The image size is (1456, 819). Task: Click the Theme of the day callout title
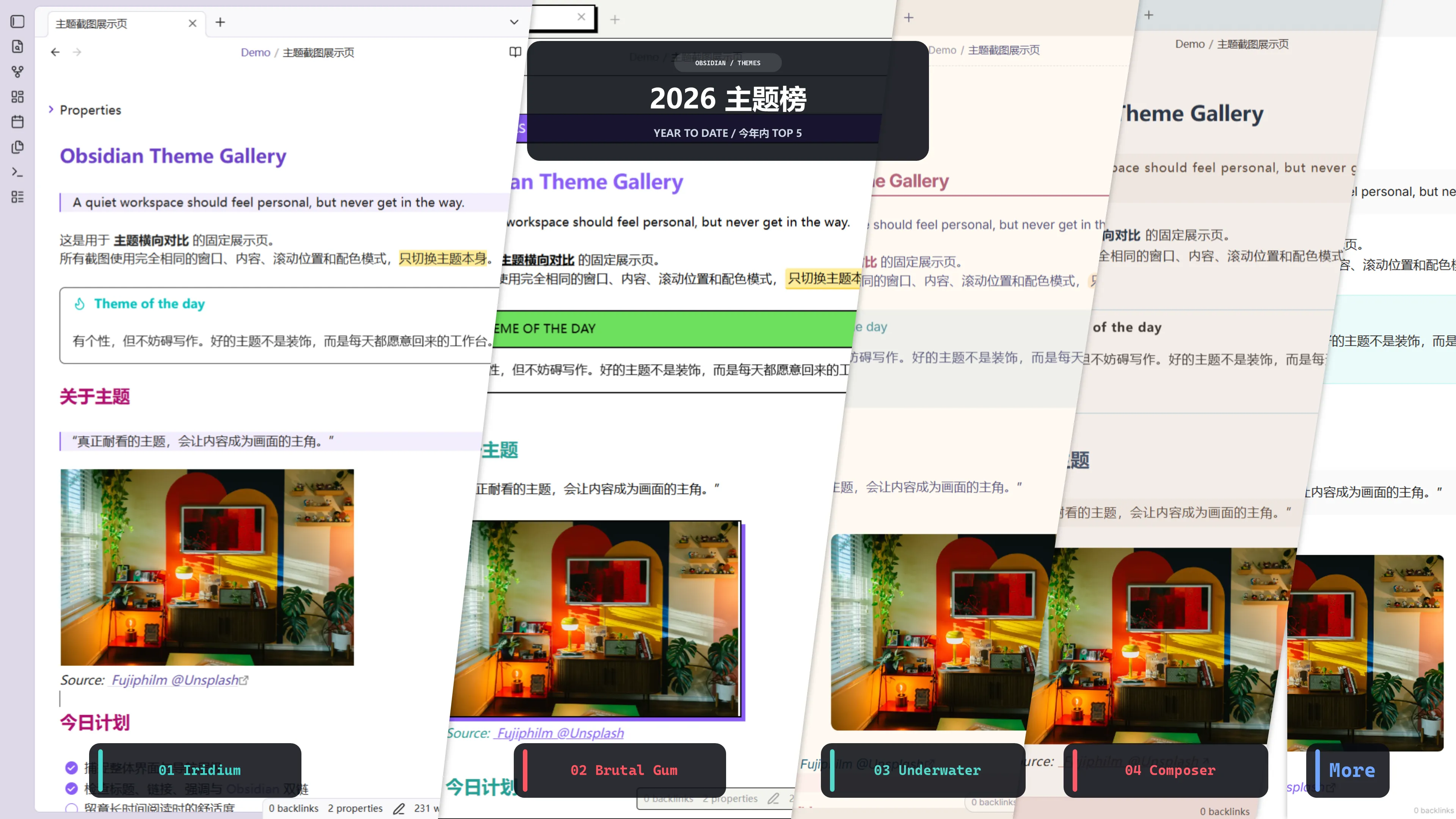point(149,304)
